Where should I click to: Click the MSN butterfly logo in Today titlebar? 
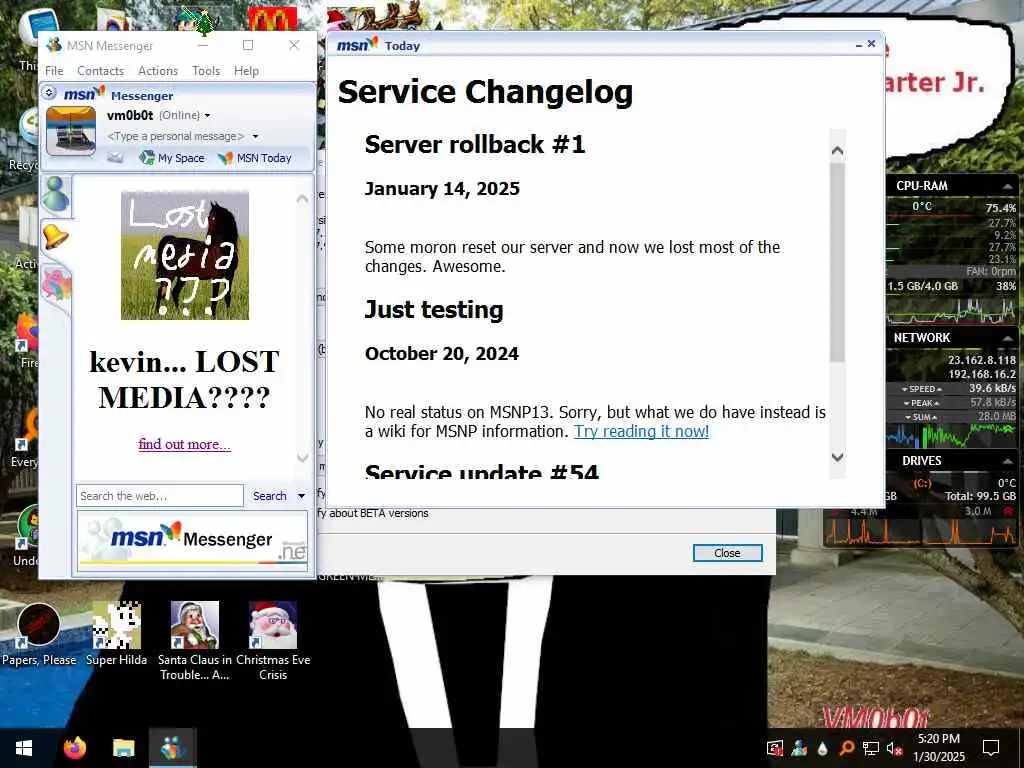tap(357, 44)
